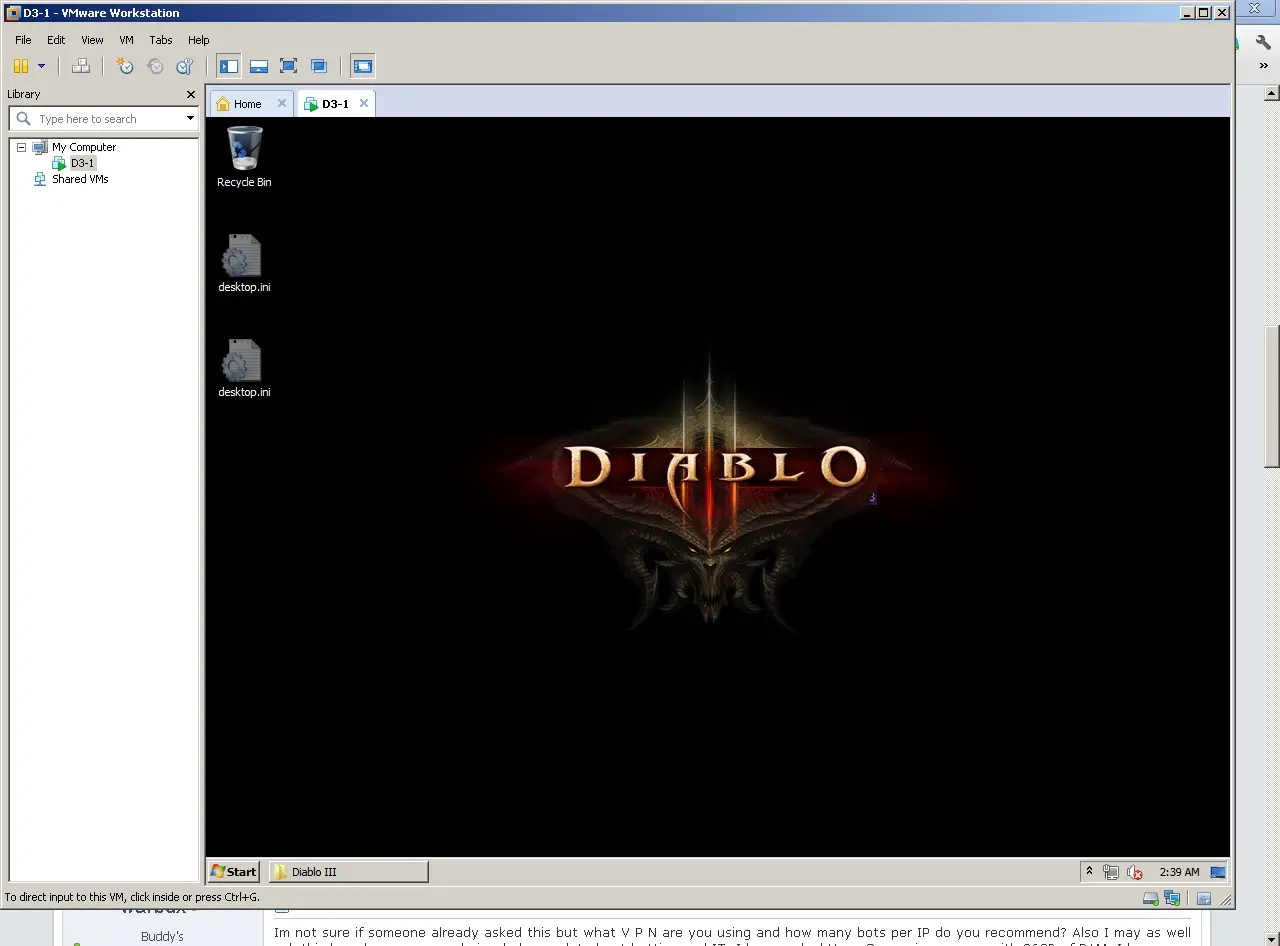Toggle the Library sidebar view button
This screenshot has width=1280, height=946.
pyautogui.click(x=229, y=66)
